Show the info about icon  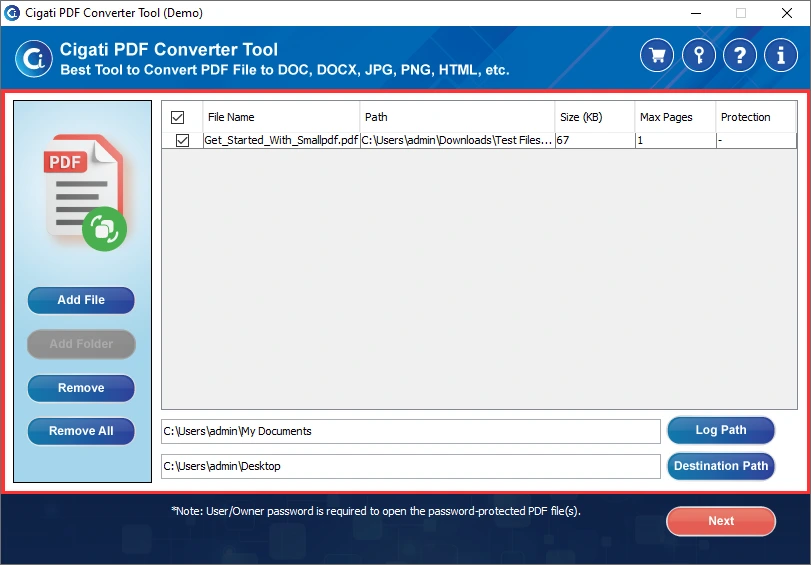[781, 55]
